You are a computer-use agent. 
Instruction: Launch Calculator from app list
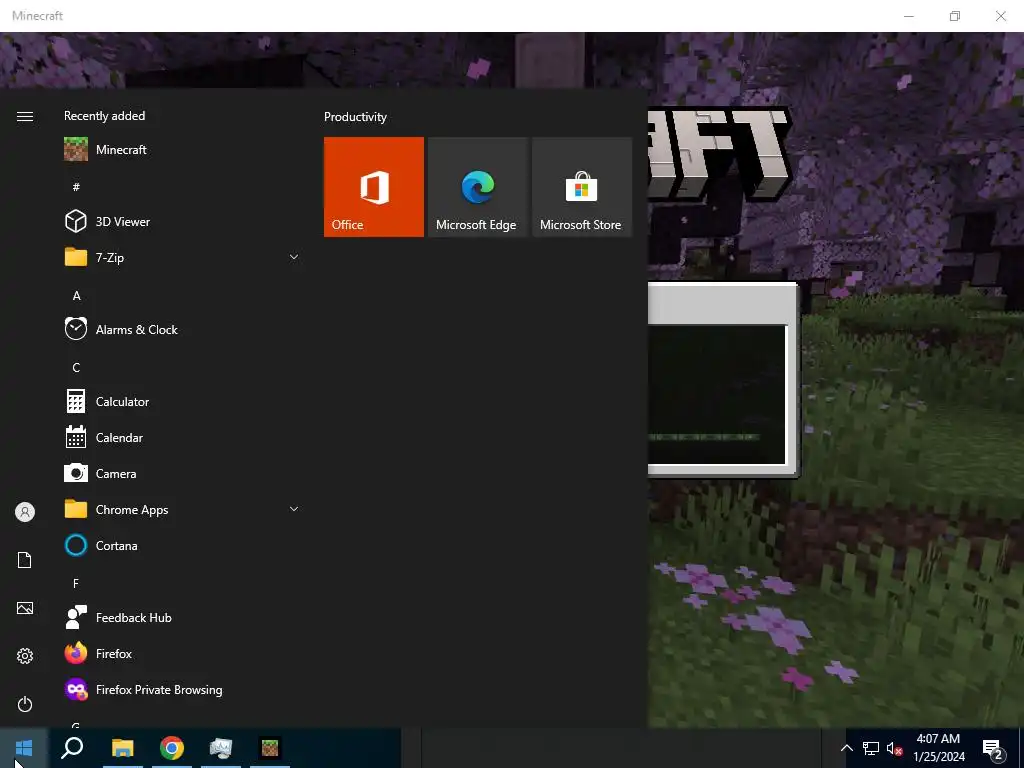point(181,402)
